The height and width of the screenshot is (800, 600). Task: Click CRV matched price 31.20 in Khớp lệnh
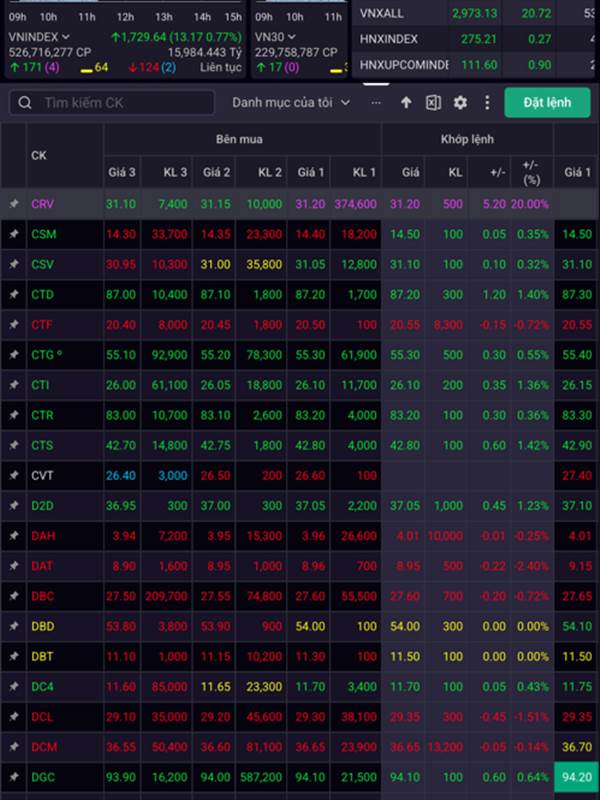tap(405, 204)
